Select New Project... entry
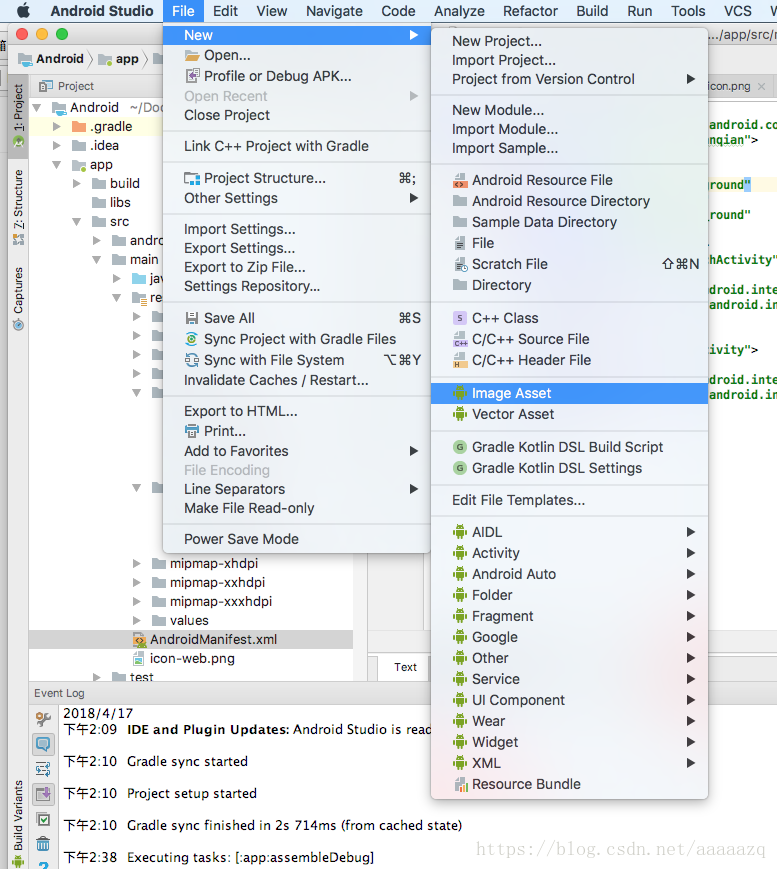This screenshot has height=869, width=777. [x=569, y=41]
